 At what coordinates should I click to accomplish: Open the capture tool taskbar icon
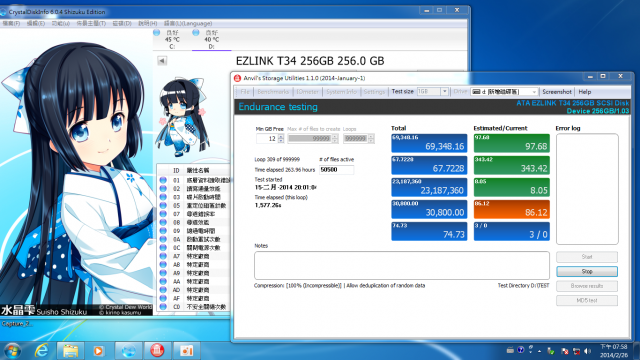pyautogui.click(x=186, y=351)
